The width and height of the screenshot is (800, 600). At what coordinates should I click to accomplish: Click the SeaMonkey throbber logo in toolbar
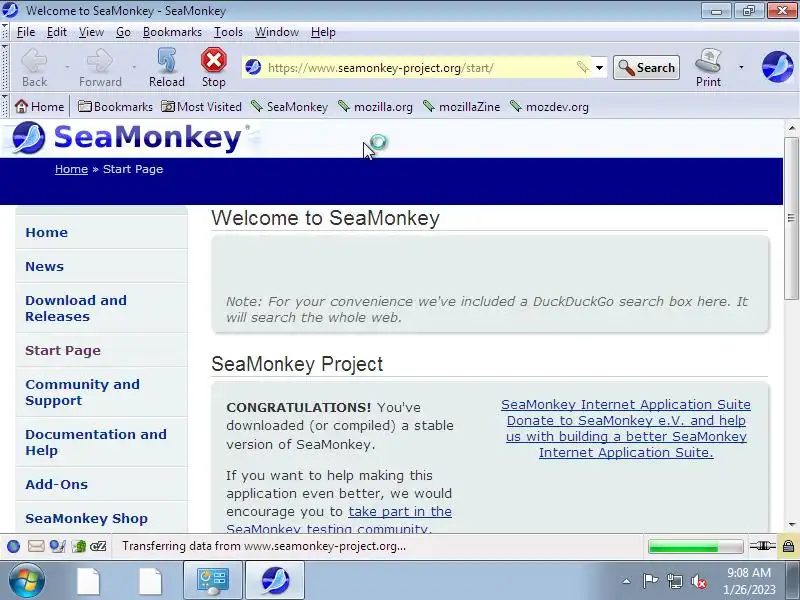(x=777, y=67)
